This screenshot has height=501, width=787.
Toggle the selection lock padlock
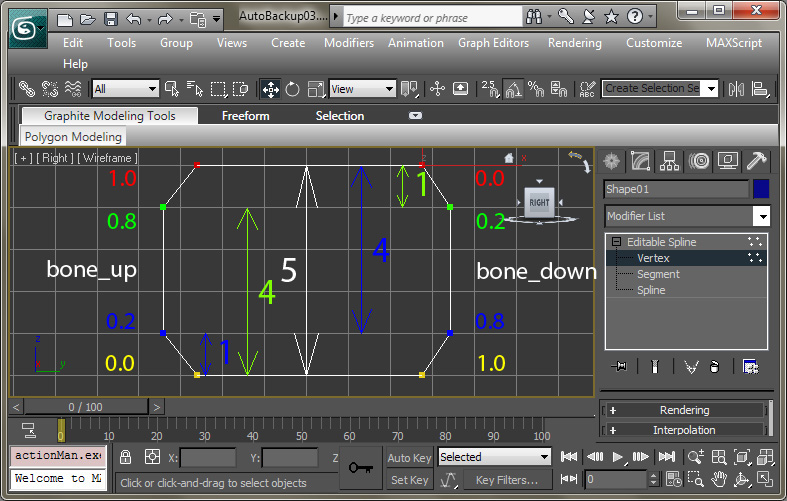tap(126, 457)
